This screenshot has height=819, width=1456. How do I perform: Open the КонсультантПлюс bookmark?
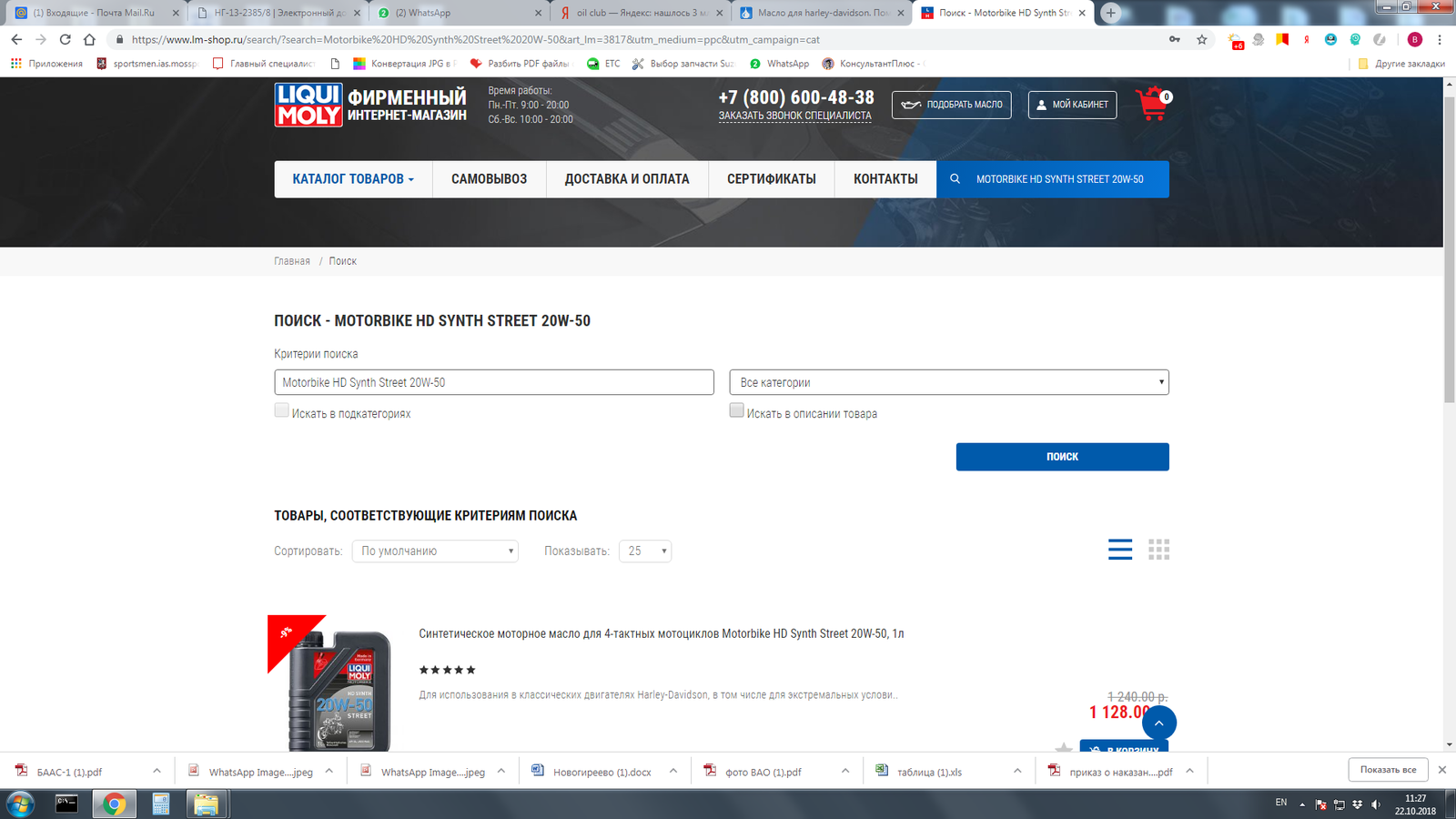point(872,64)
